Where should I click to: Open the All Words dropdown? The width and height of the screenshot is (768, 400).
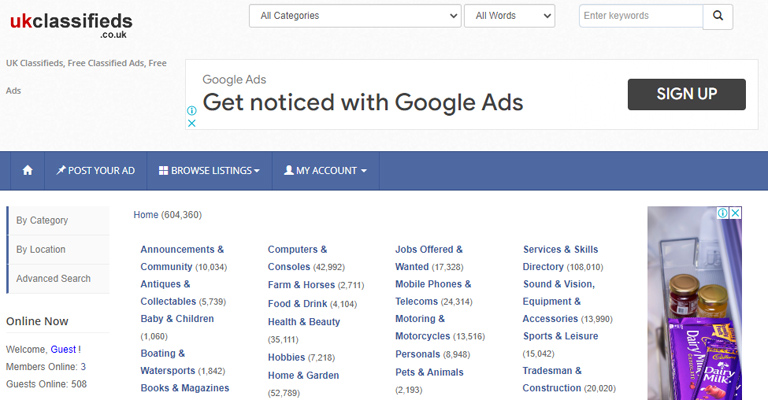[510, 16]
